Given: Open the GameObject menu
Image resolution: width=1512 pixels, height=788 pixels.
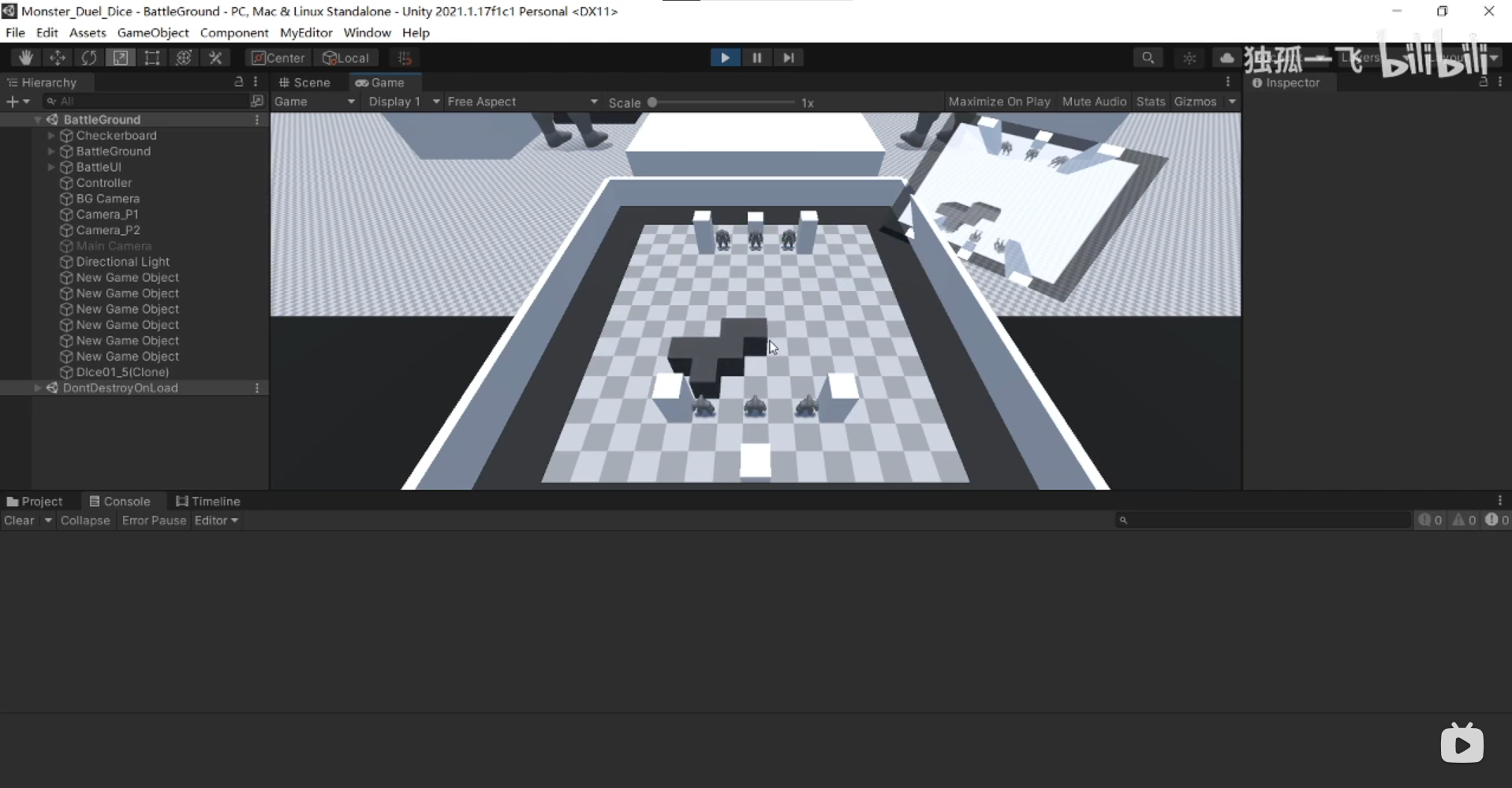Looking at the screenshot, I should click(152, 32).
